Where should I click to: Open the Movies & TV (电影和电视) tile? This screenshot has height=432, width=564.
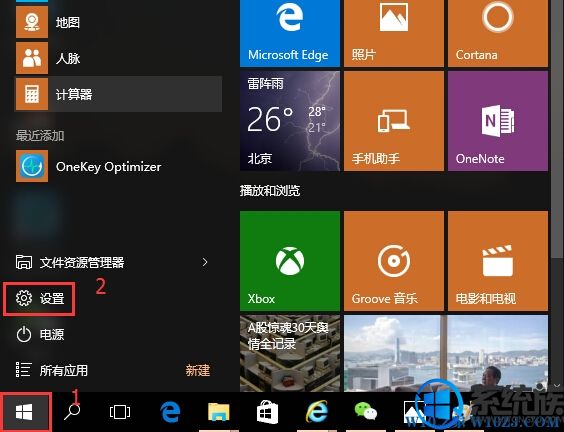click(x=498, y=261)
